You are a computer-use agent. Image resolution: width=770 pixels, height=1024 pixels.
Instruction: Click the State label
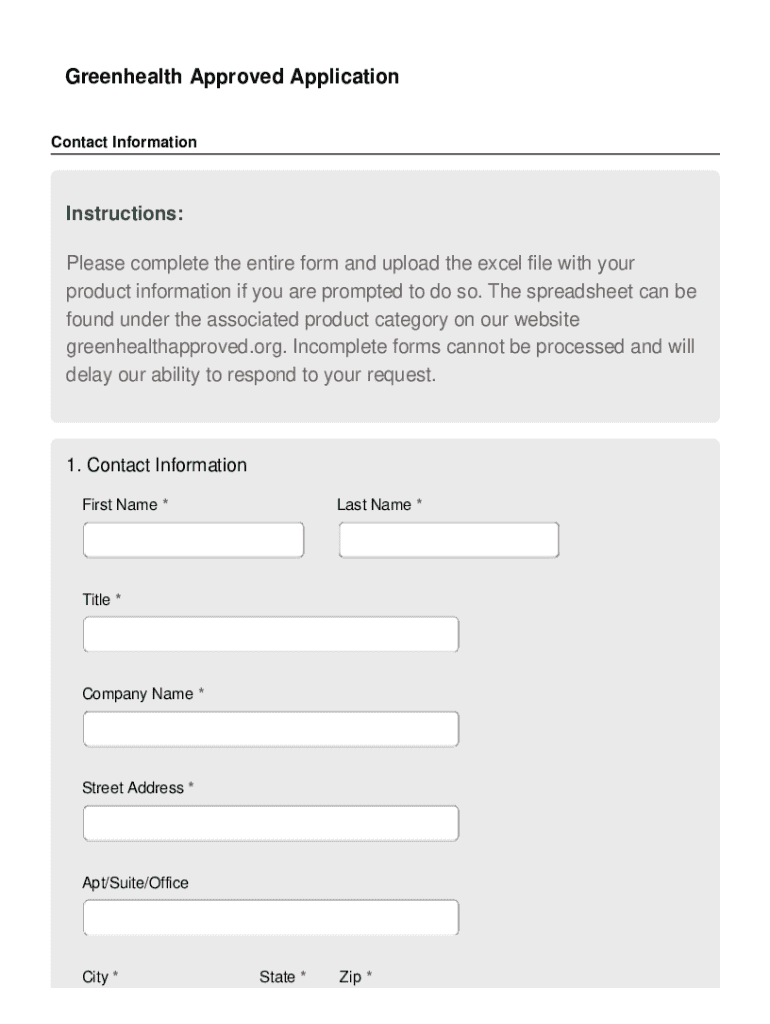pos(277,977)
